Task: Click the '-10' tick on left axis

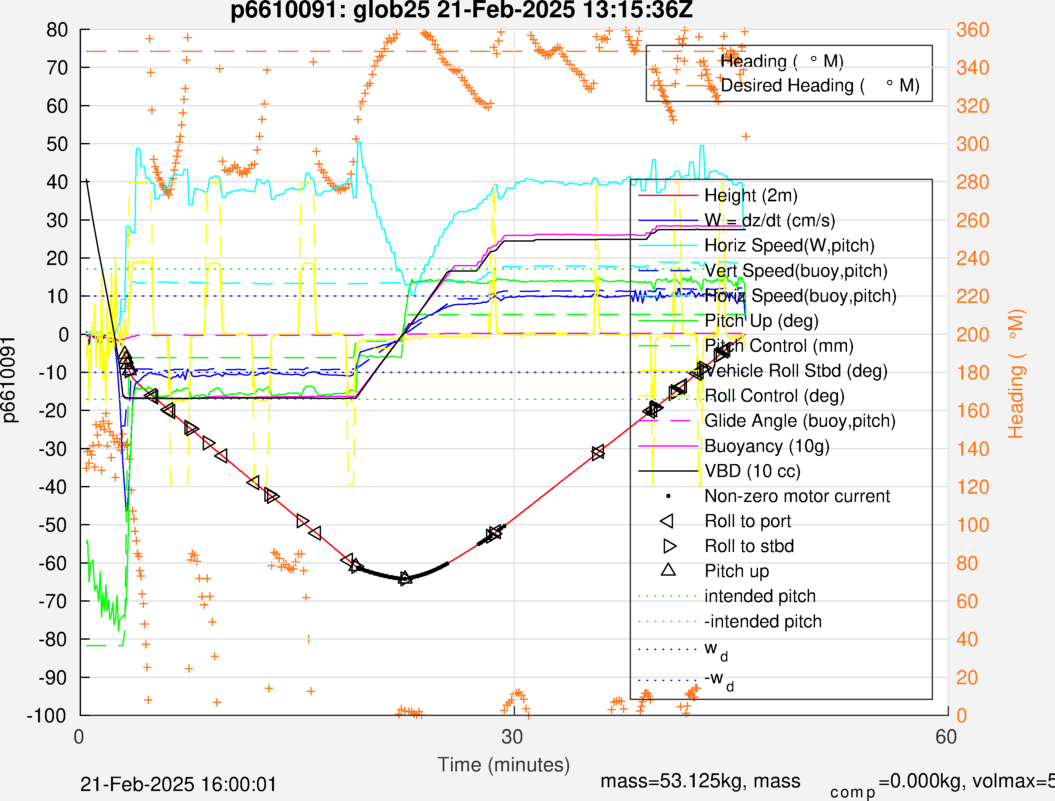Action: click(52, 372)
